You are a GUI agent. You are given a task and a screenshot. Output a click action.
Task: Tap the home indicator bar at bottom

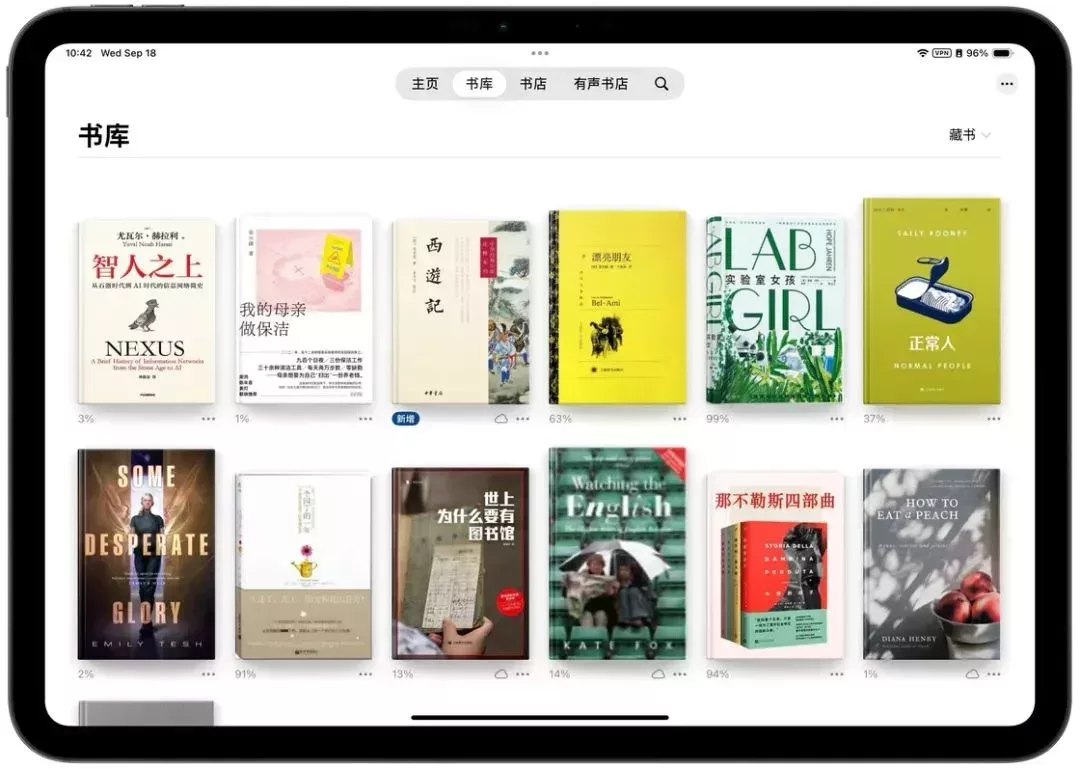tap(540, 717)
